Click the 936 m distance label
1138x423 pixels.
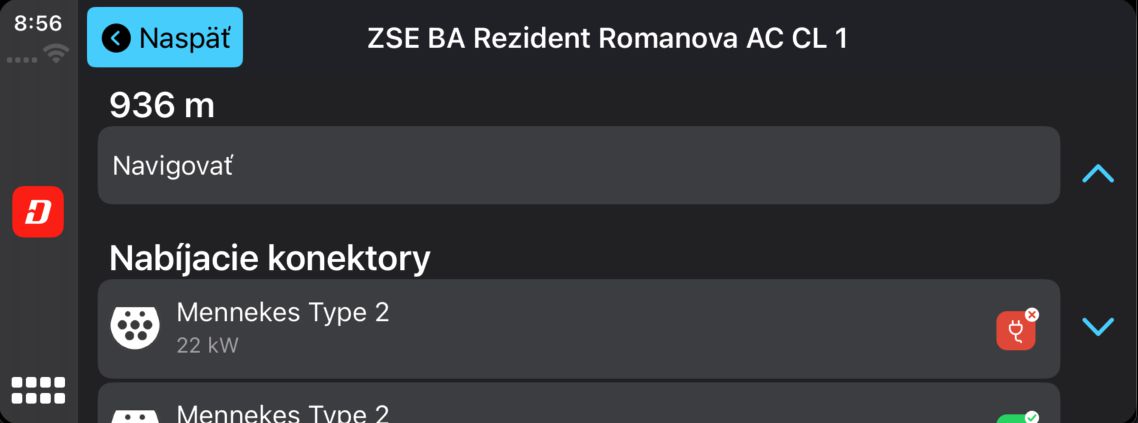(162, 106)
